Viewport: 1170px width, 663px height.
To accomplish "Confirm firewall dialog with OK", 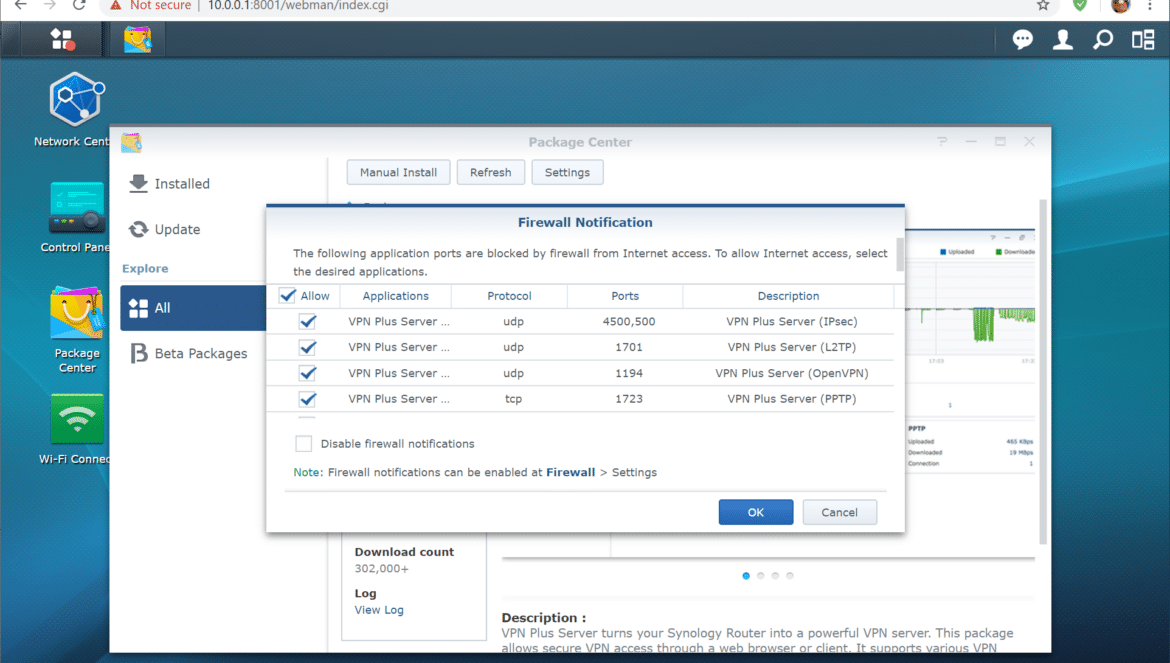I will click(756, 512).
